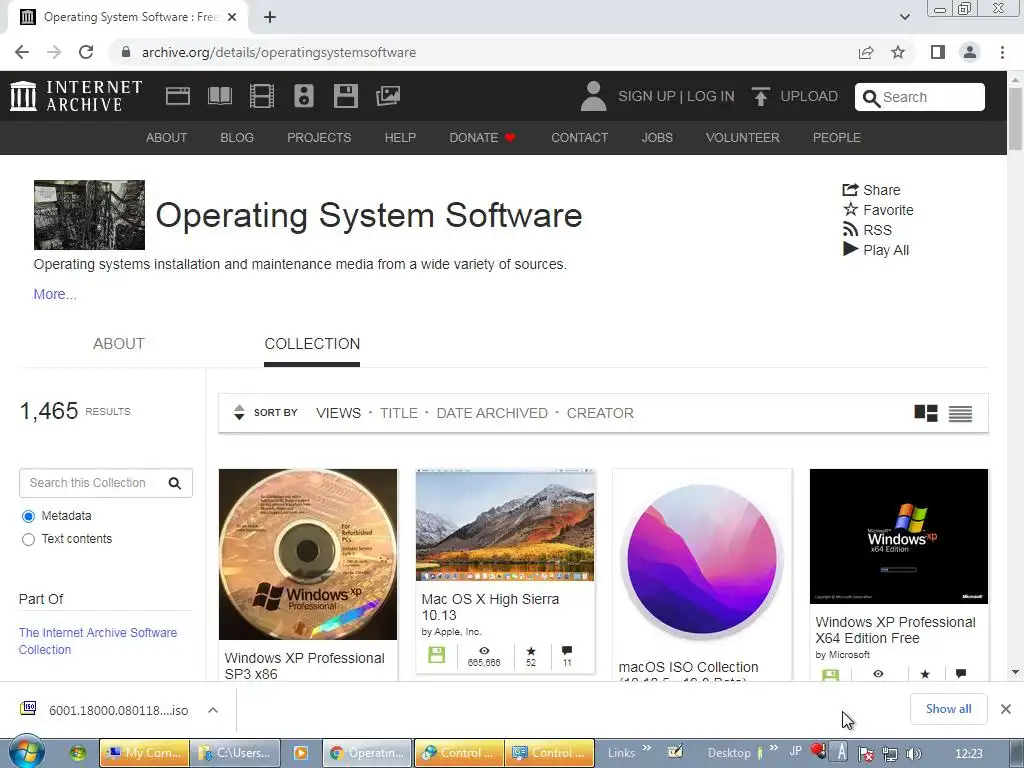The image size is (1024, 768).
Task: Open the BLOG menu link
Action: pyautogui.click(x=237, y=138)
